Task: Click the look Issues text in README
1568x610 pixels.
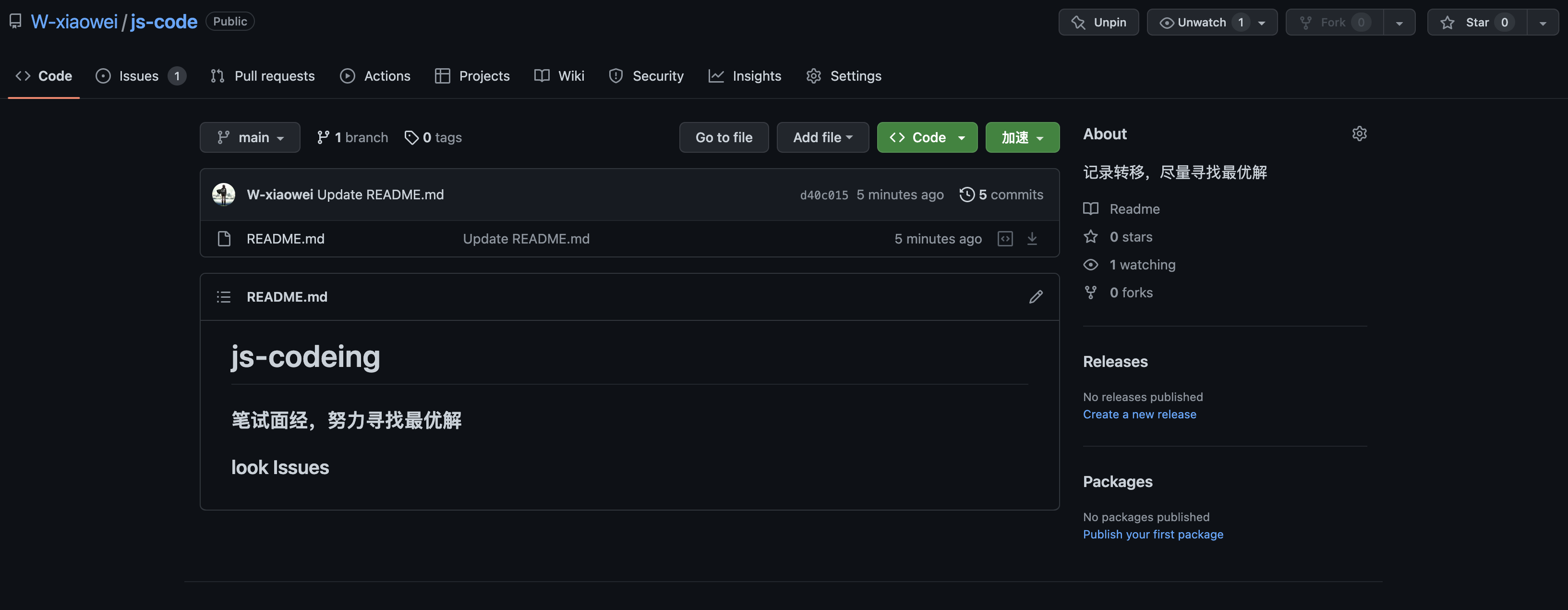Action: (280, 467)
